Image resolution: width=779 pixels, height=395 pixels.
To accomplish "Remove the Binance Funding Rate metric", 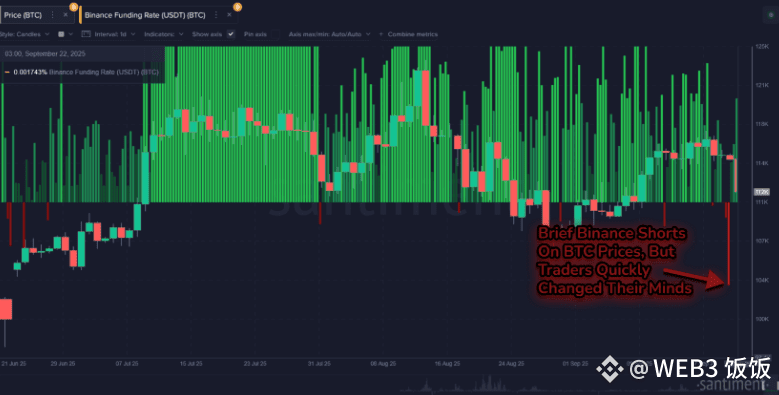I will click(229, 15).
